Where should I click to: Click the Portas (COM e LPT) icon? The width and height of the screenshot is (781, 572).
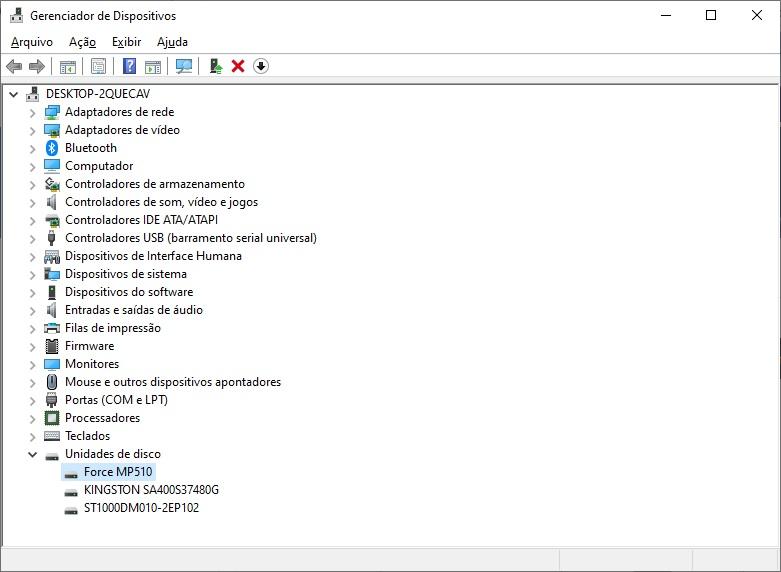click(52, 400)
